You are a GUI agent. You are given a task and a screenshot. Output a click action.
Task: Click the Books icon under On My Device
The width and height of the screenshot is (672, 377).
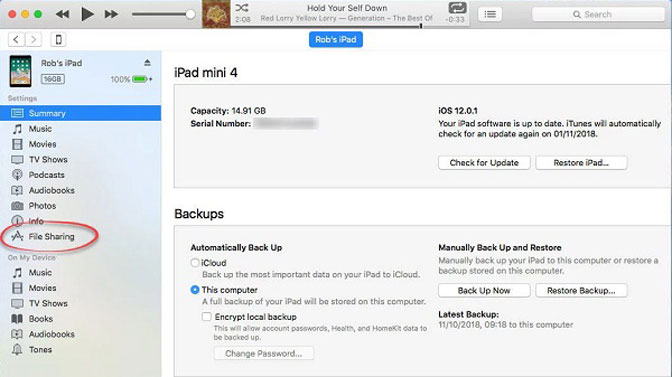pyautogui.click(x=17, y=319)
